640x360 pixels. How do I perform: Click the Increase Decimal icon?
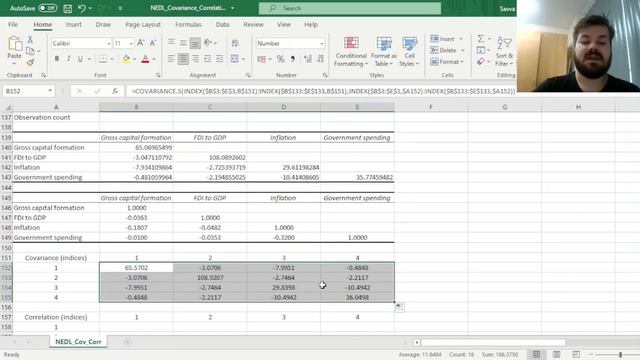pyautogui.click(x=308, y=59)
